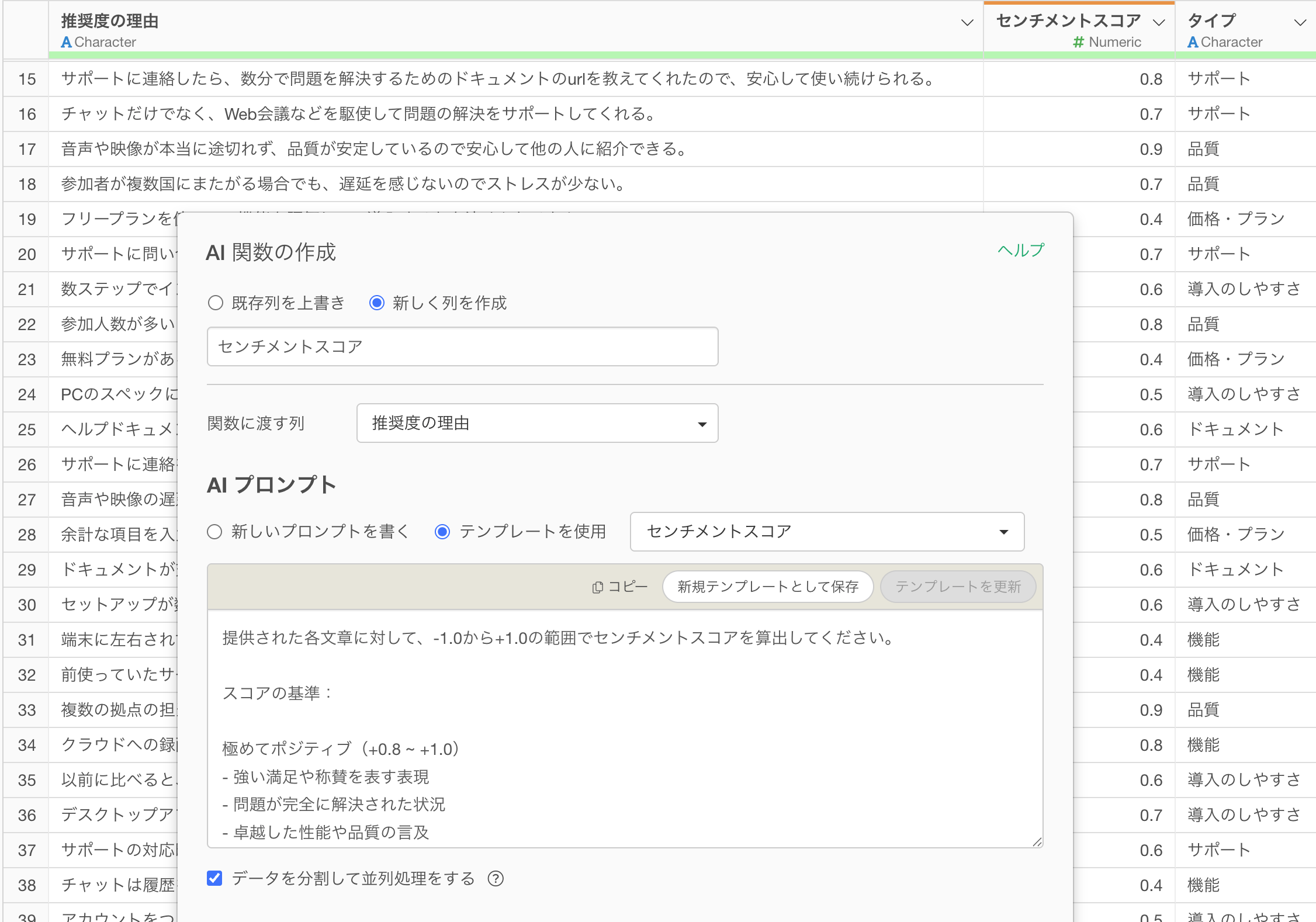Screen dimensions: 1316x922
Task: Click row 17 '音声や映像が本当に途切れず' cell
Action: tap(515, 149)
